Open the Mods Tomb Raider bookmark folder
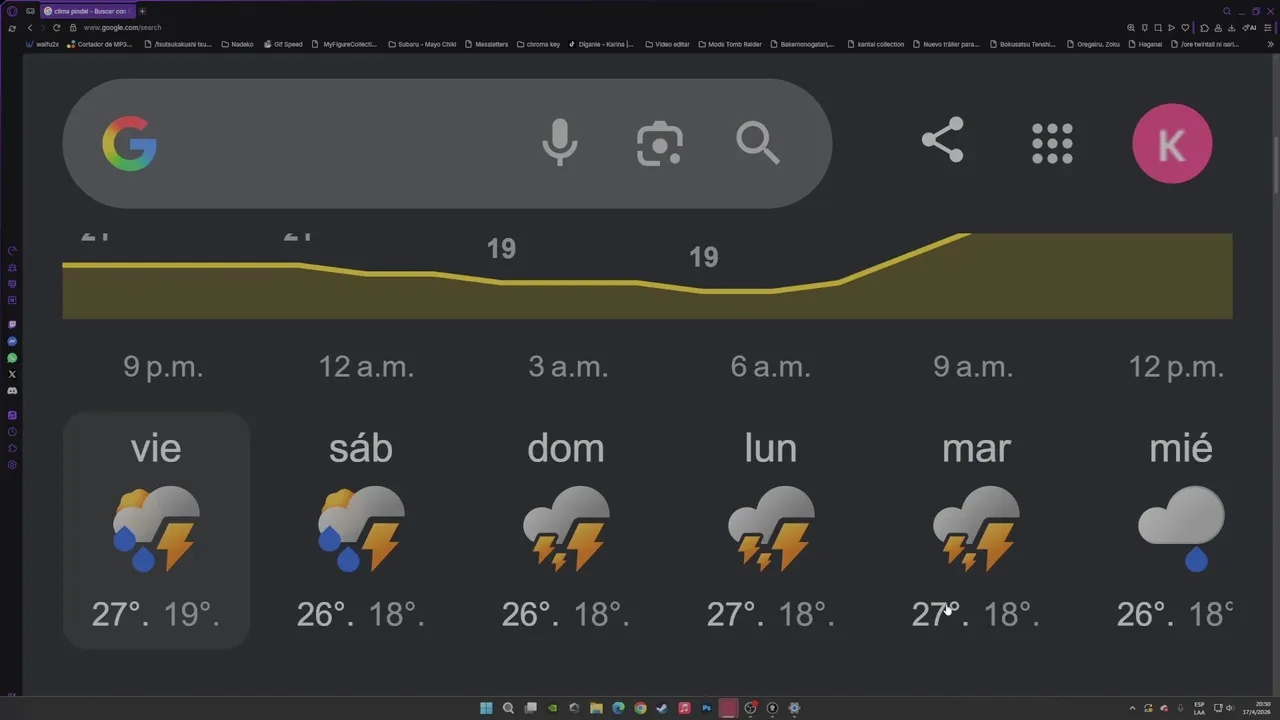The image size is (1280, 720). (730, 44)
